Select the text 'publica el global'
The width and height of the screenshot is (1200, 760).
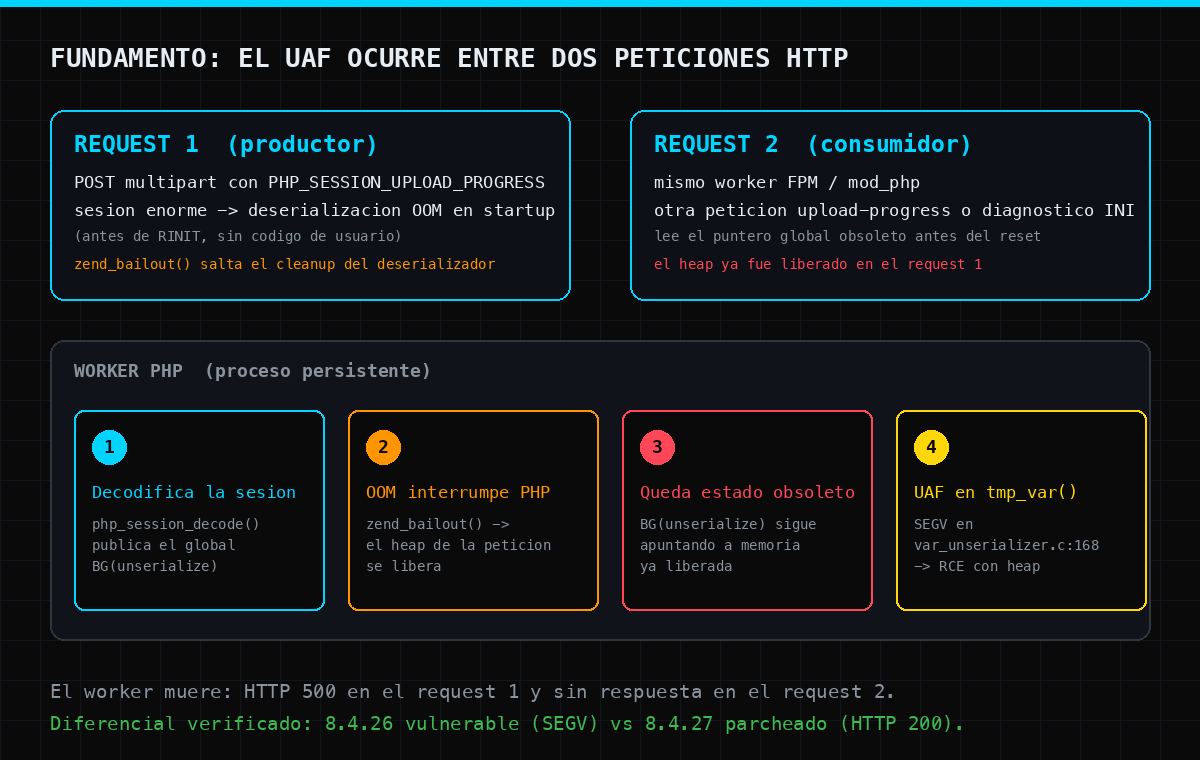point(163,545)
